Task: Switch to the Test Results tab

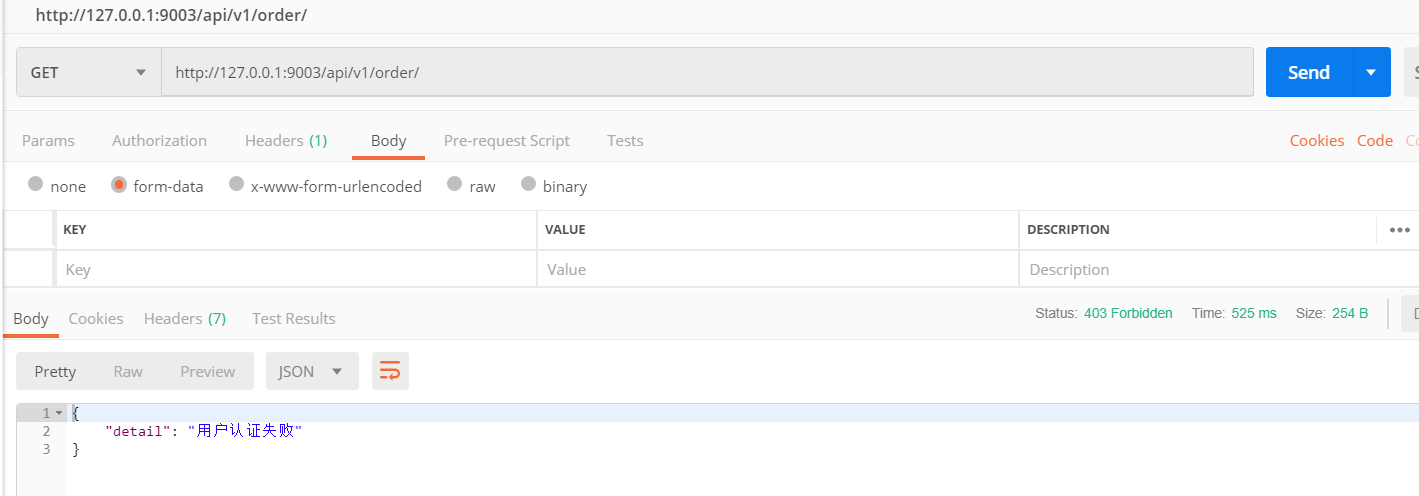Action: click(294, 318)
